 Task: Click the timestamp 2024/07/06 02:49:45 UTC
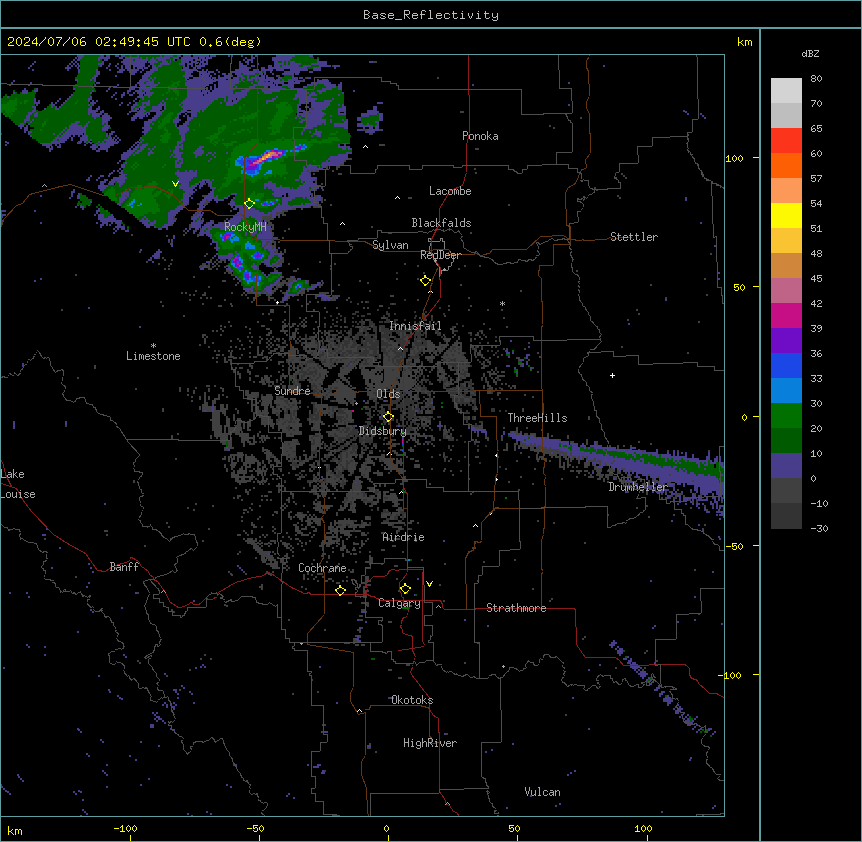(98, 42)
